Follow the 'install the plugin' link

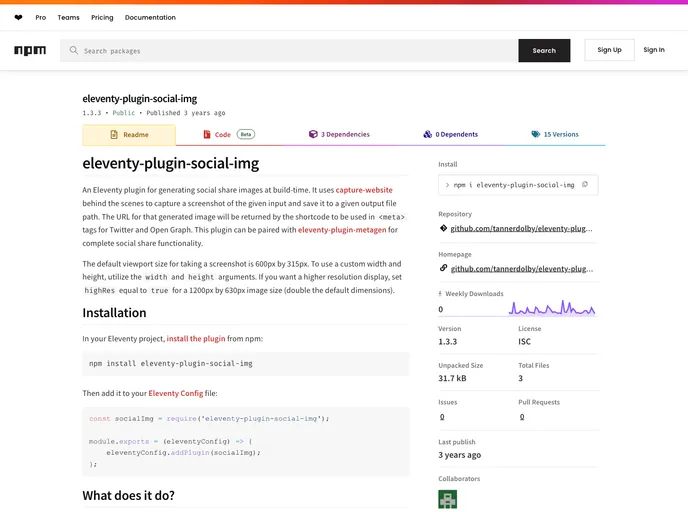[x=196, y=339]
